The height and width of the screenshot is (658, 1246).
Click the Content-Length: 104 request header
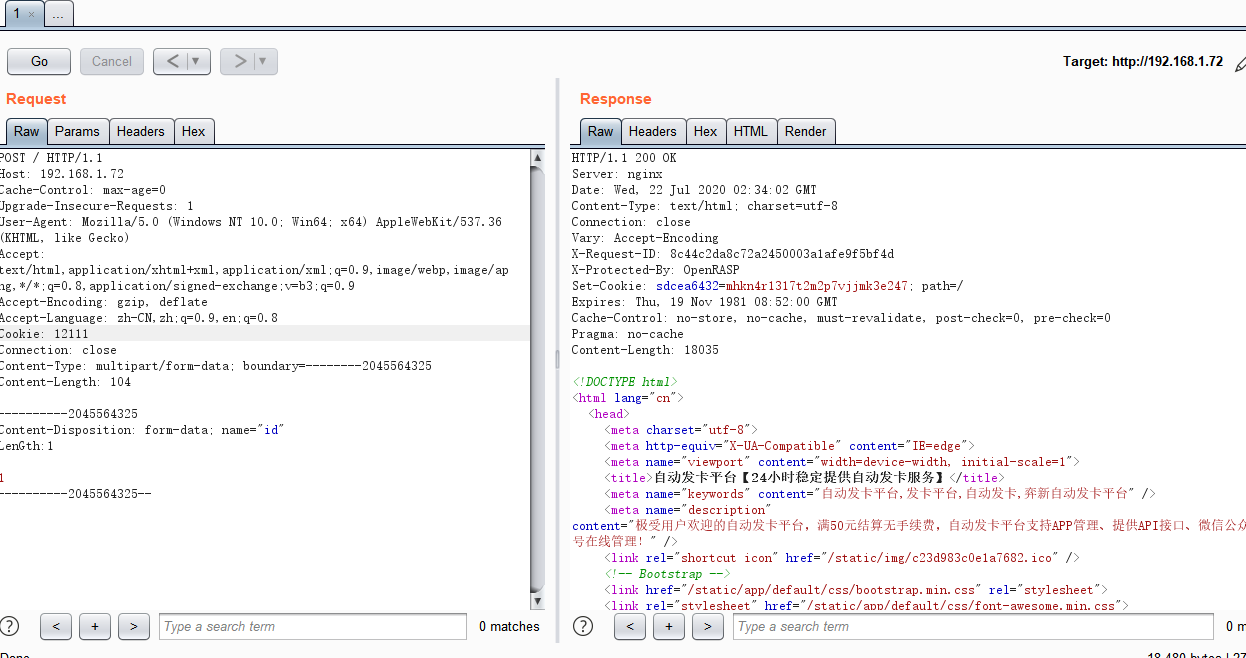[x=65, y=382]
